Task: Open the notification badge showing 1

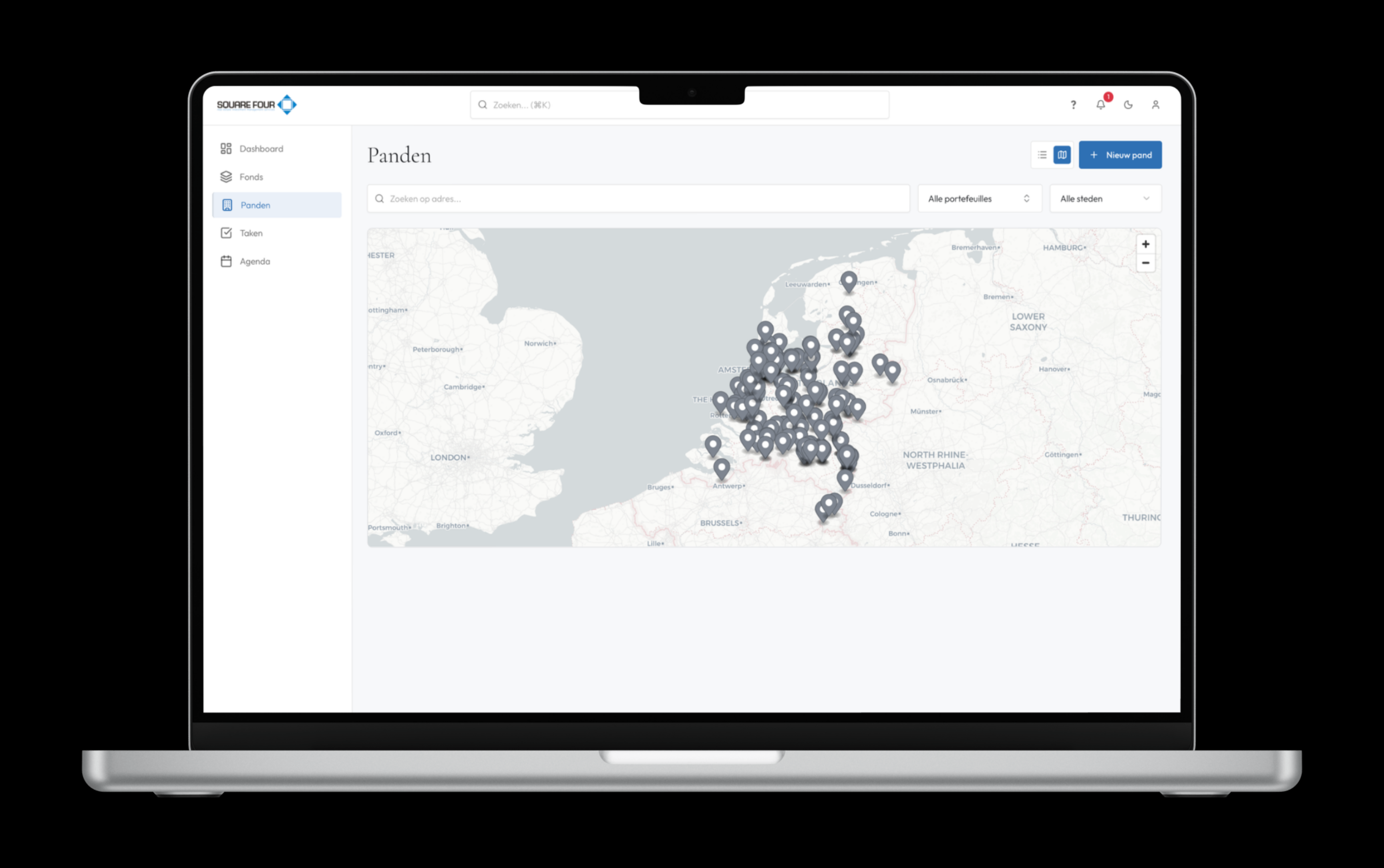Action: coord(1108,97)
